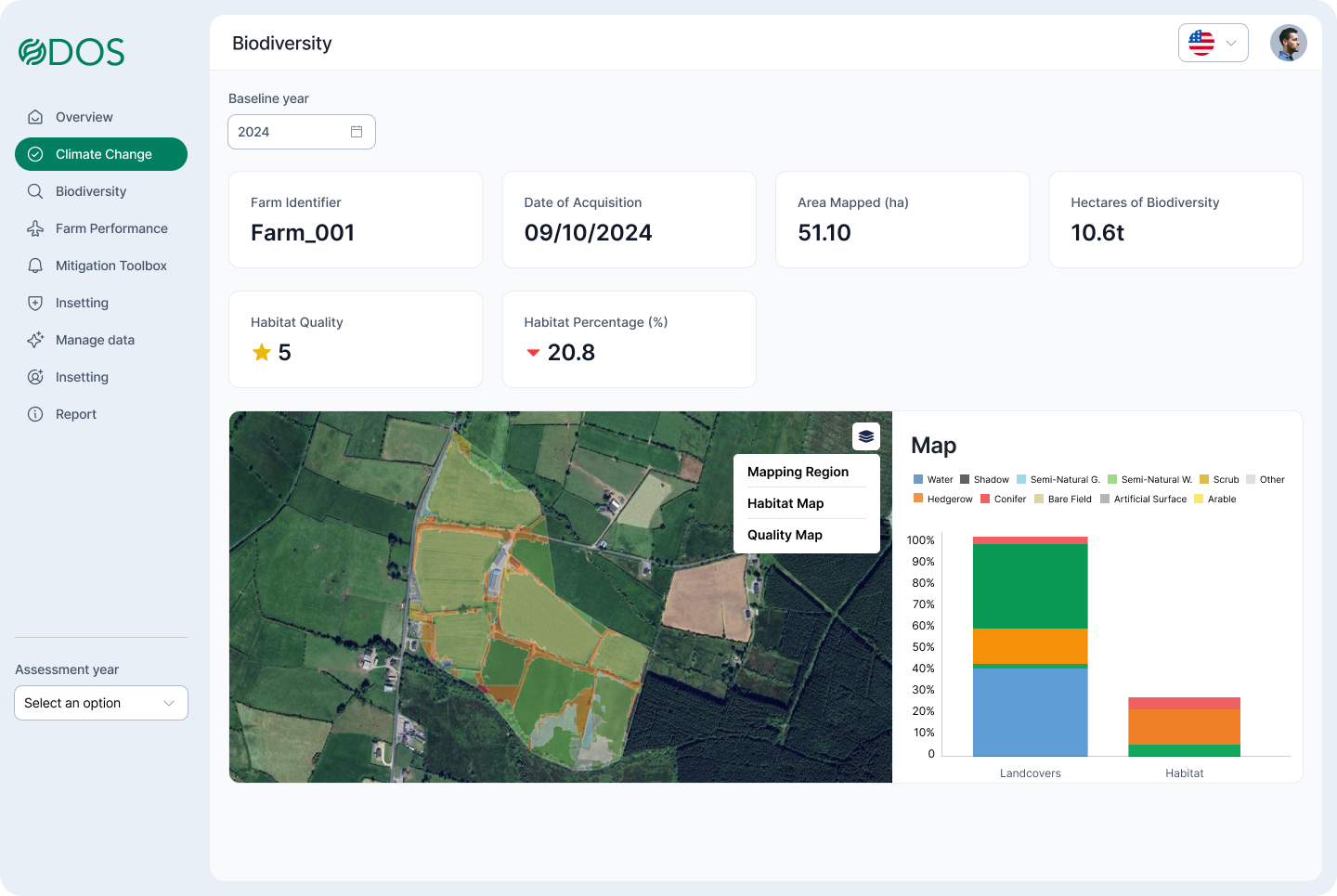Open Farm Performance section
The height and width of the screenshot is (896, 1337).
tap(101, 228)
